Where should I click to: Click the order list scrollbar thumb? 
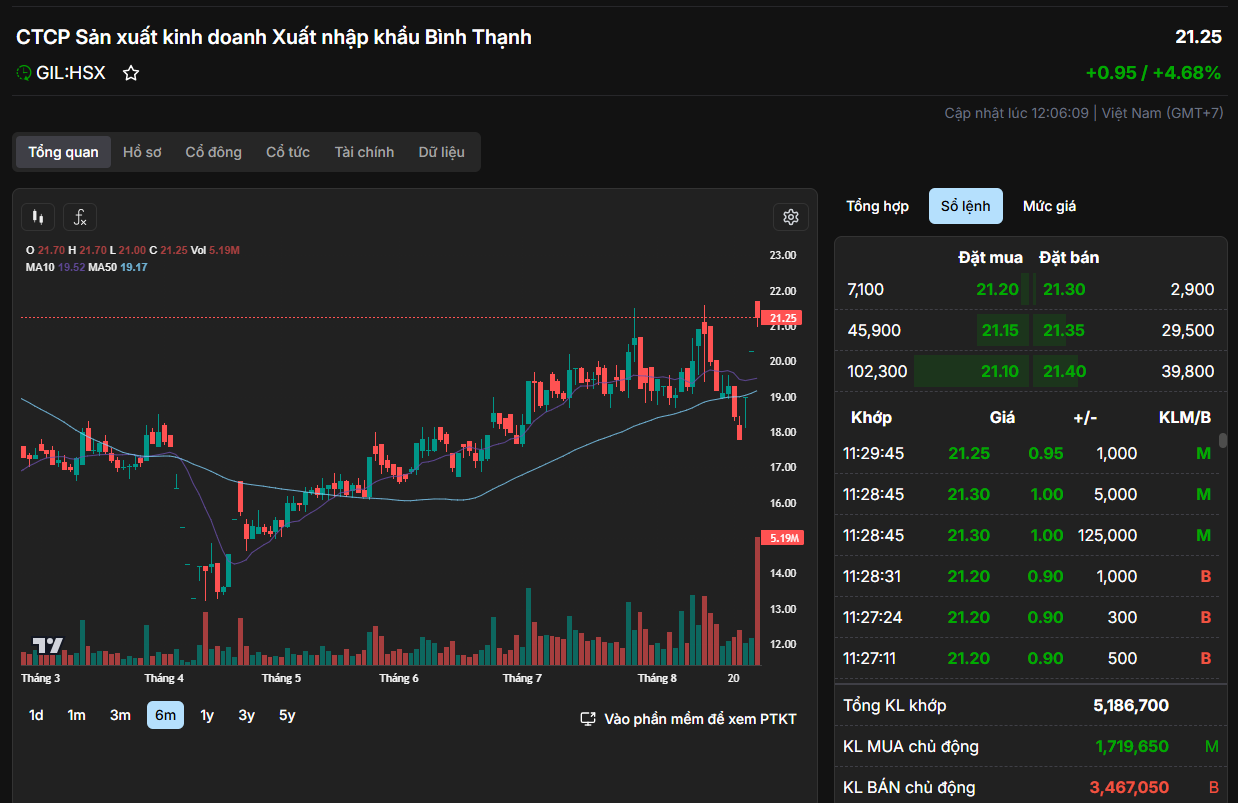1222,441
